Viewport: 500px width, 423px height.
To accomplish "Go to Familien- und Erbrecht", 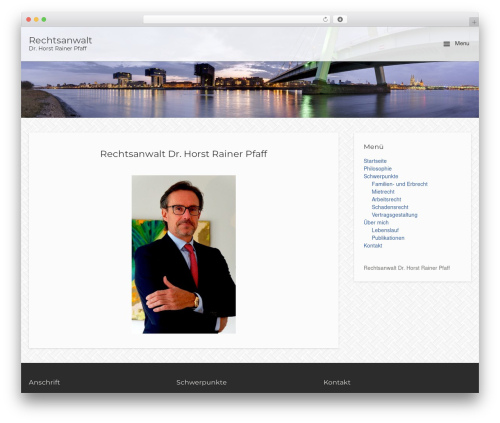I will tap(399, 184).
